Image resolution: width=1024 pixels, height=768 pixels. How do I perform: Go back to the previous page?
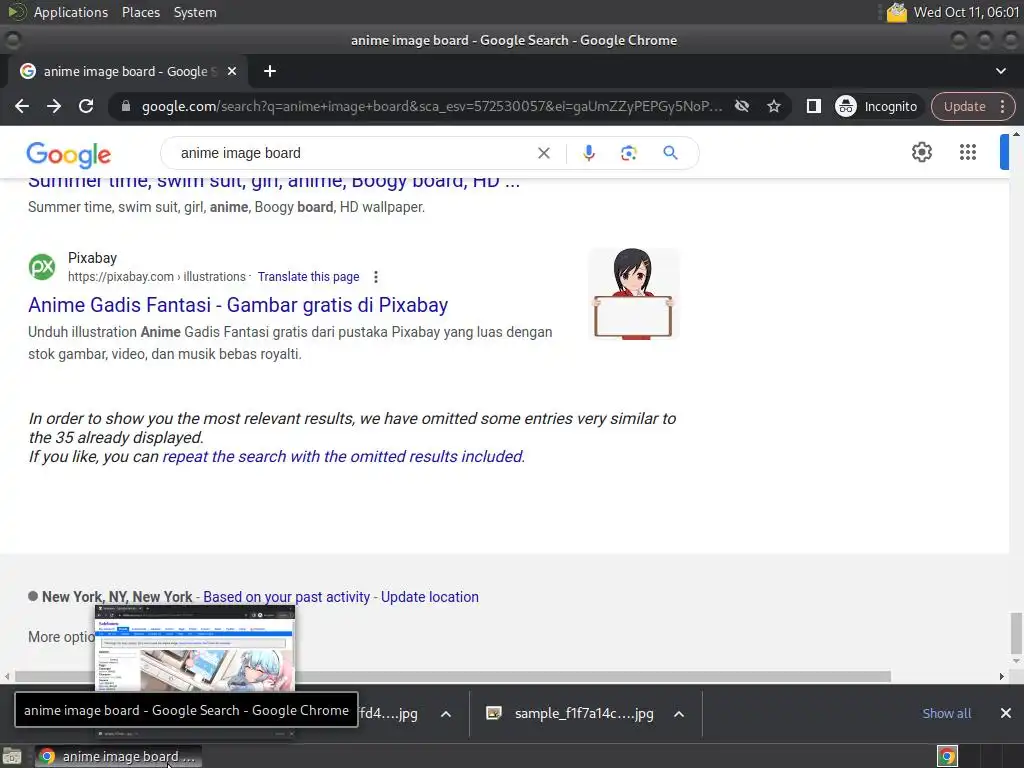[x=22, y=106]
